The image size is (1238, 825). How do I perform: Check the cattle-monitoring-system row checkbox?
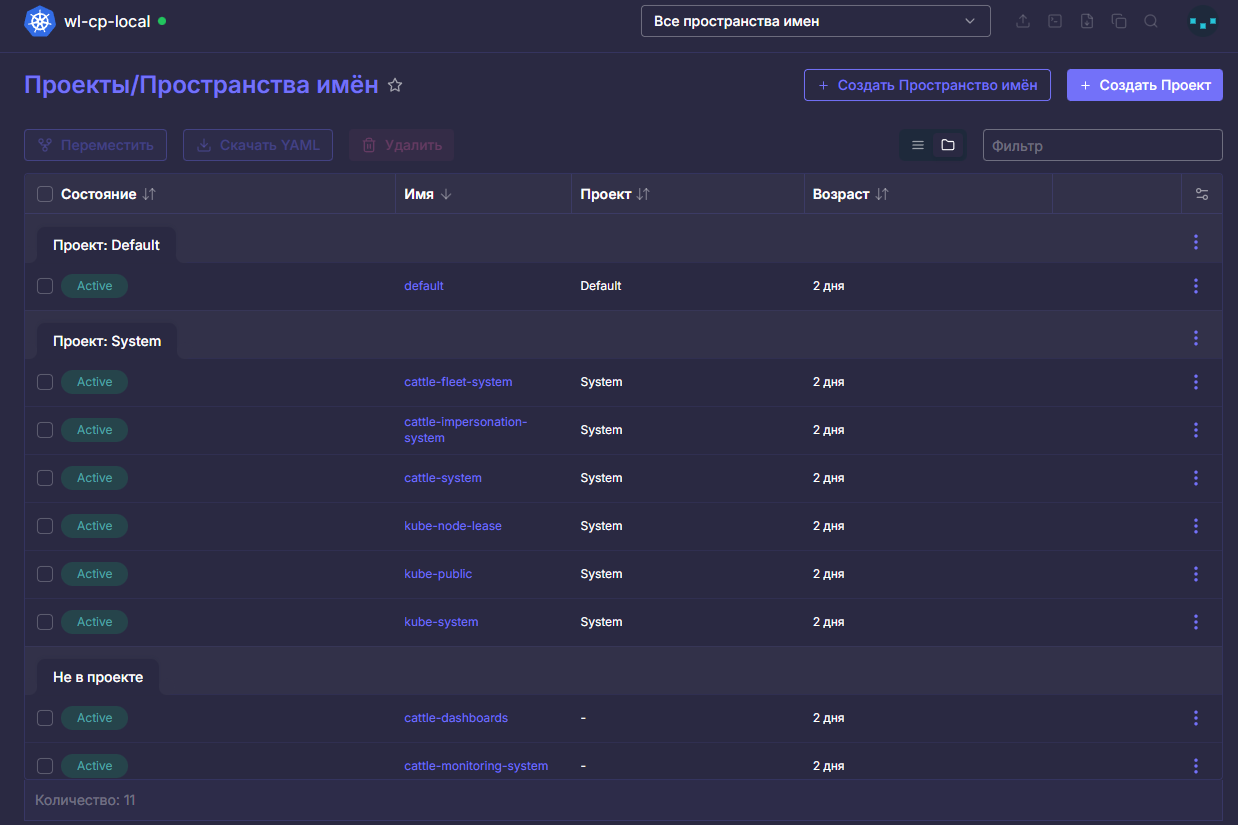tap(45, 766)
